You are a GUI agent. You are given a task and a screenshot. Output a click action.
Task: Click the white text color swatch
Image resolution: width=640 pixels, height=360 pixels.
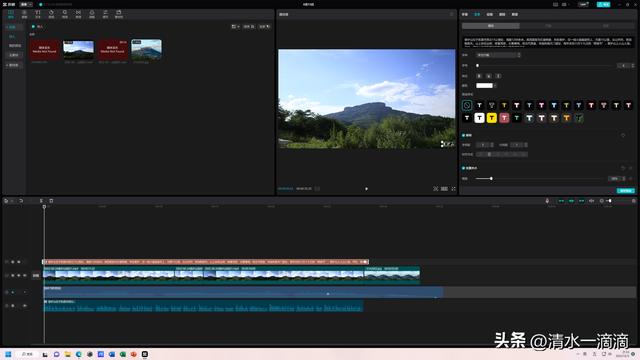coord(484,86)
